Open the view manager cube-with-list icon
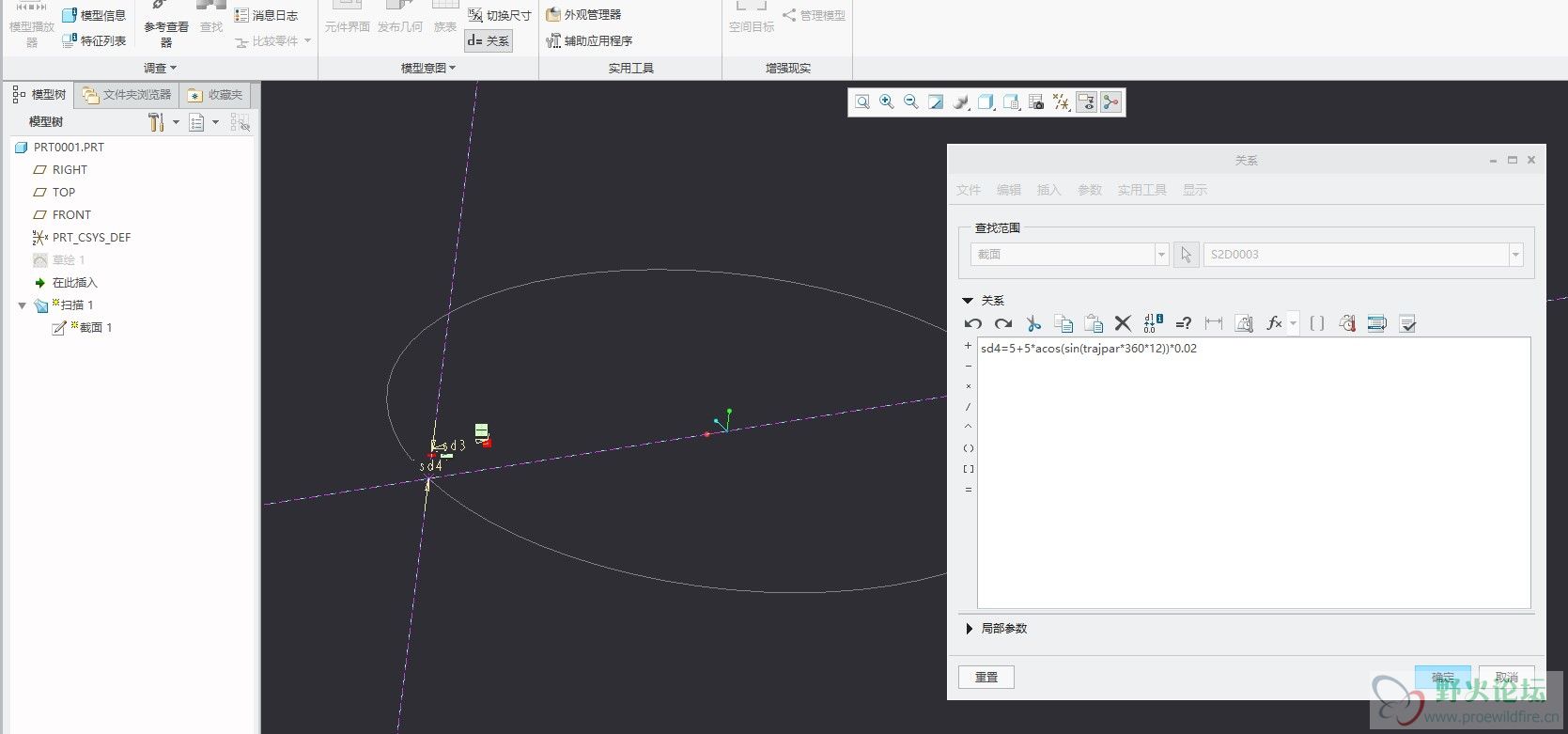The height and width of the screenshot is (734, 1568). 1011,102
